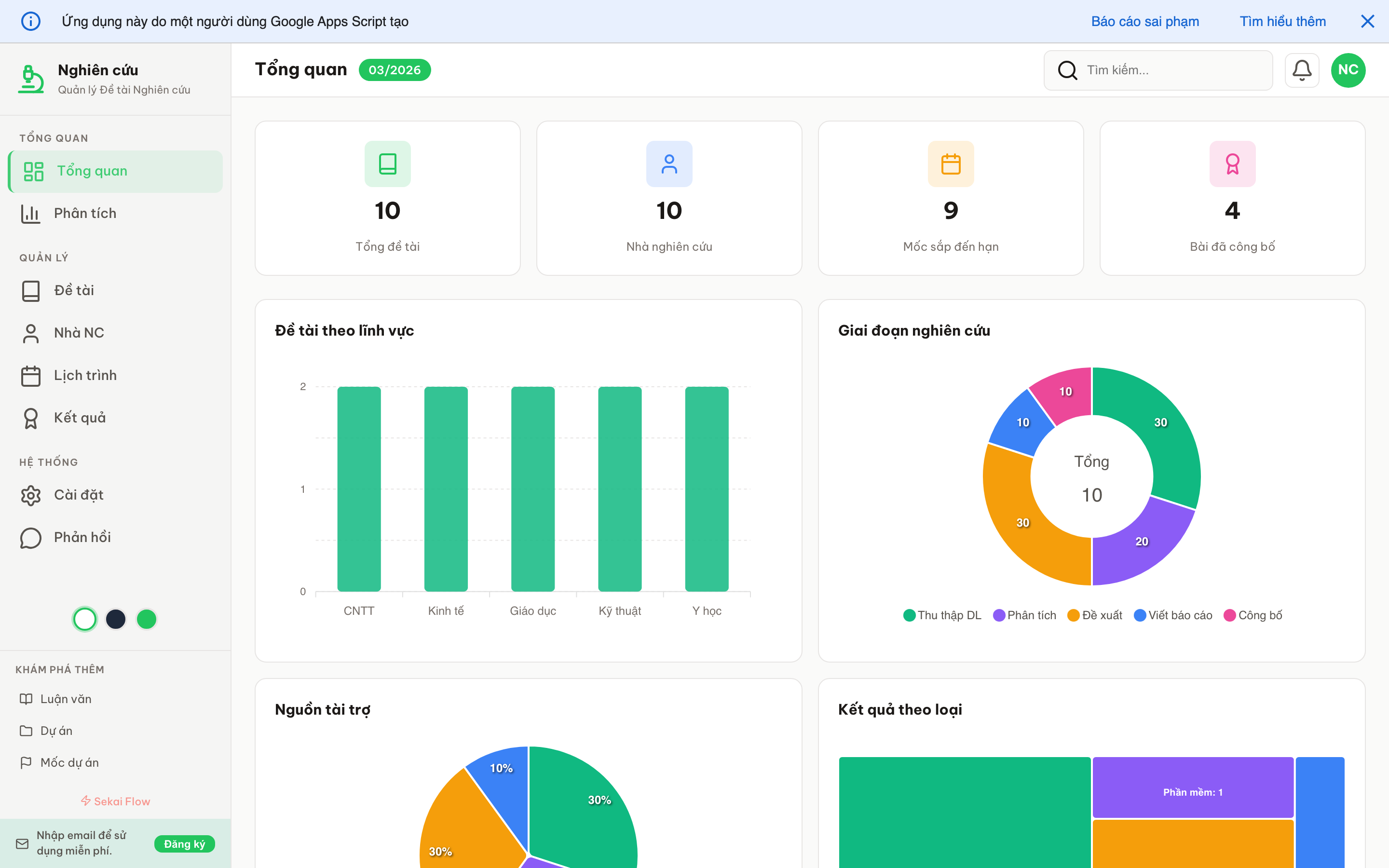Switch to the dark theme circle

tap(116, 619)
